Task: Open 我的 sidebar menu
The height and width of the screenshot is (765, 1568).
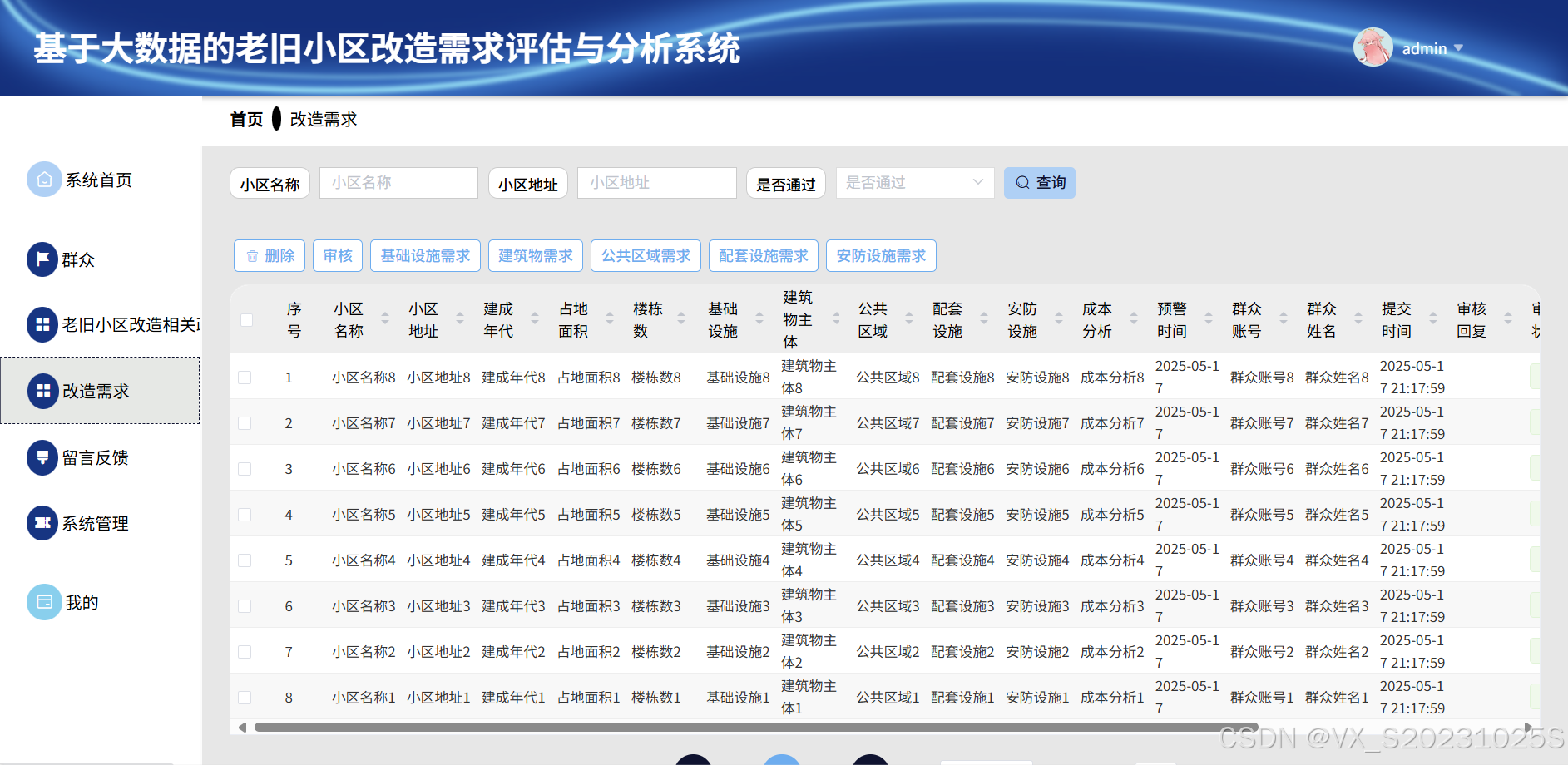Action: point(82,602)
